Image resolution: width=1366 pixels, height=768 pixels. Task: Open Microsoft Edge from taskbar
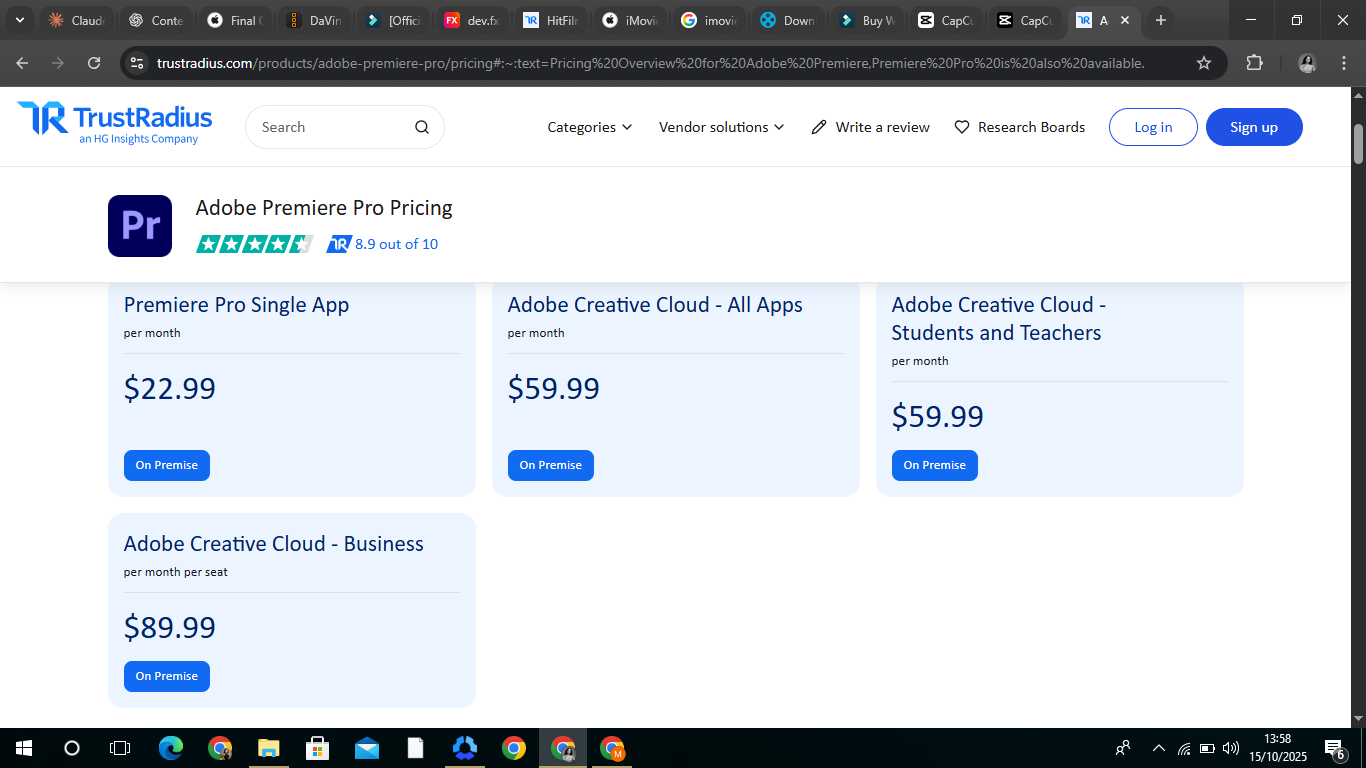click(x=171, y=748)
